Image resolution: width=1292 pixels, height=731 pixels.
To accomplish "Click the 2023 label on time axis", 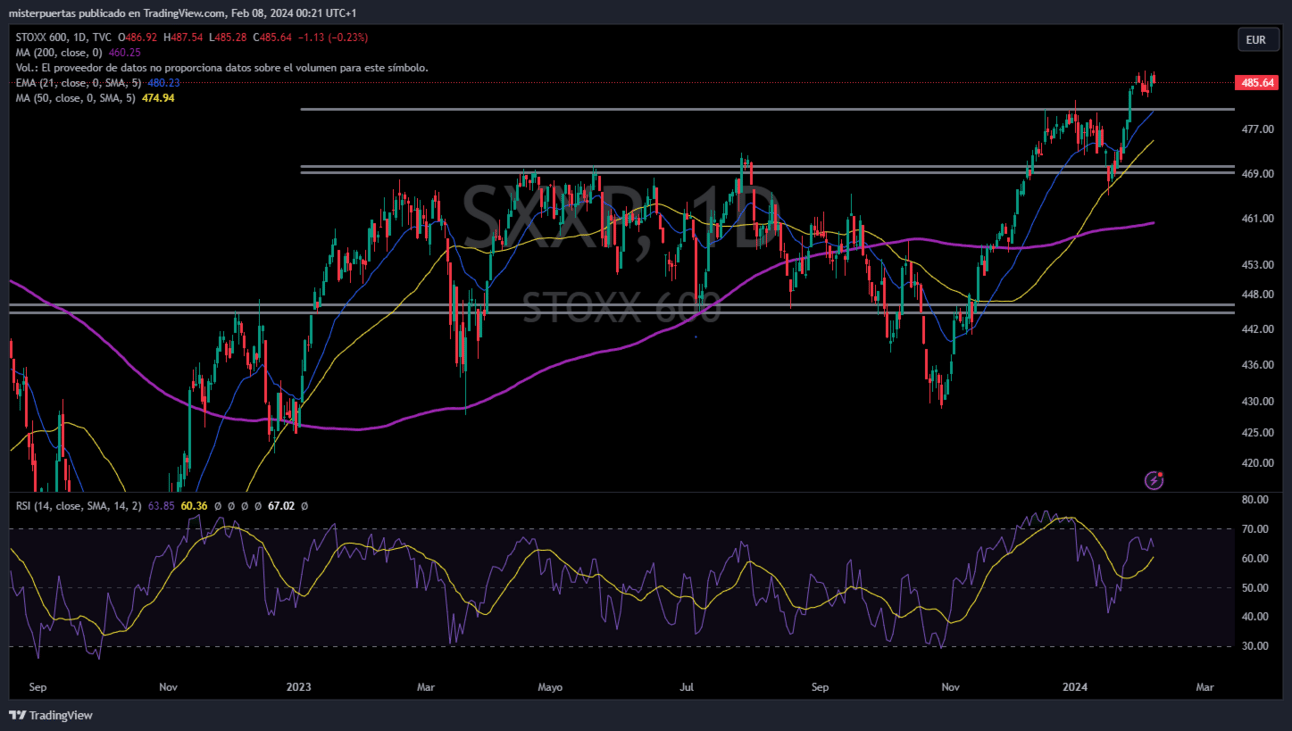I will [x=298, y=687].
